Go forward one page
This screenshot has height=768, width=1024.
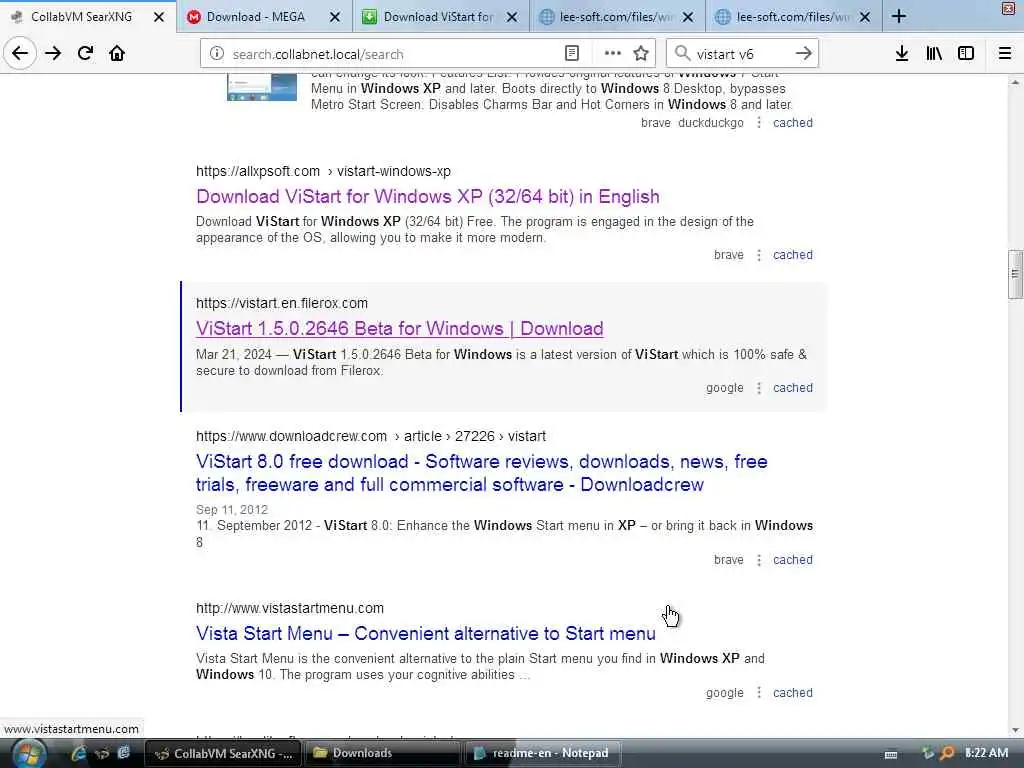53,54
